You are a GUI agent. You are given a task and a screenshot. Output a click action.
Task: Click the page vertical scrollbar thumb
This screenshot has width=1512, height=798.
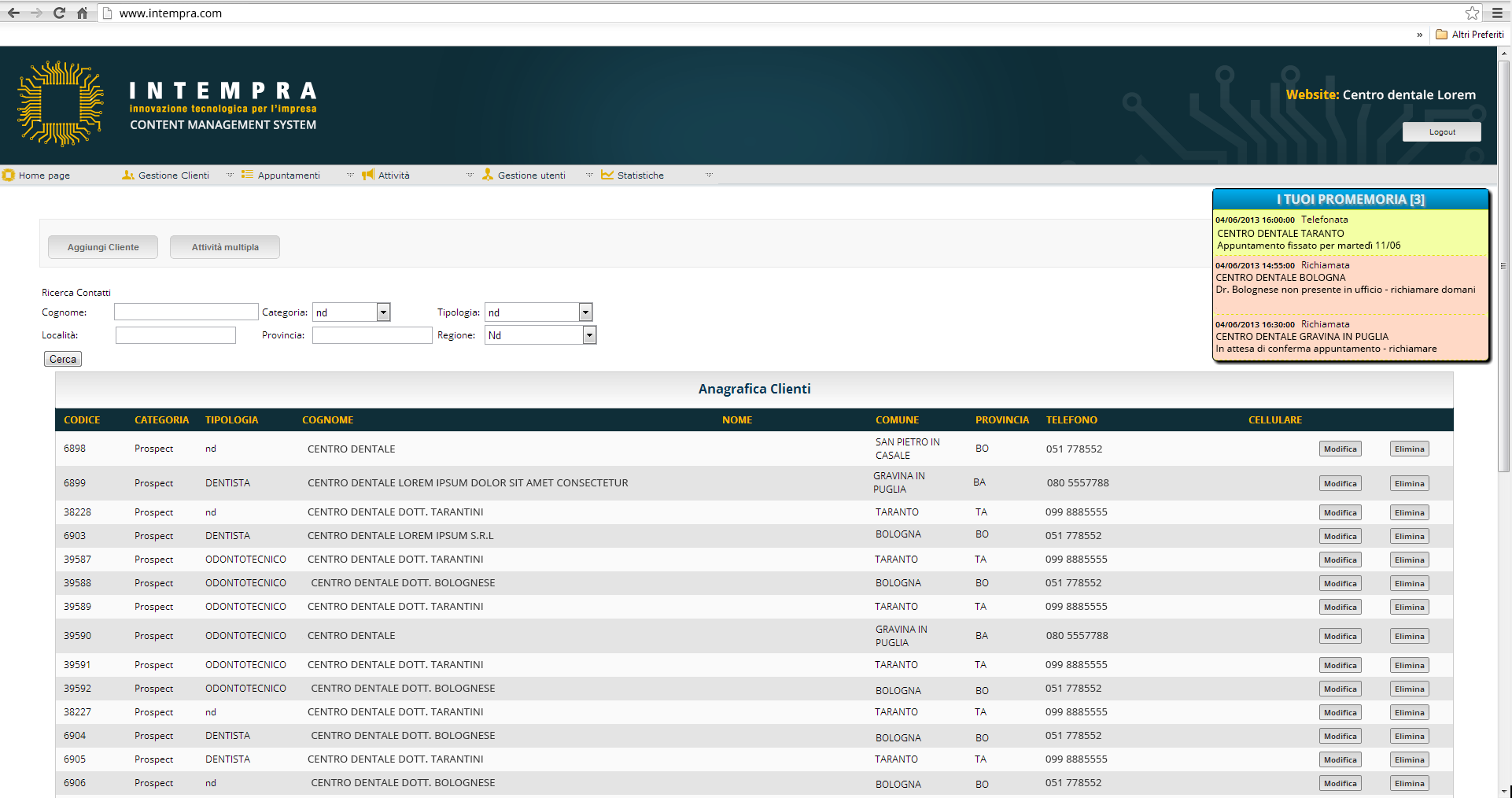[x=1504, y=266]
